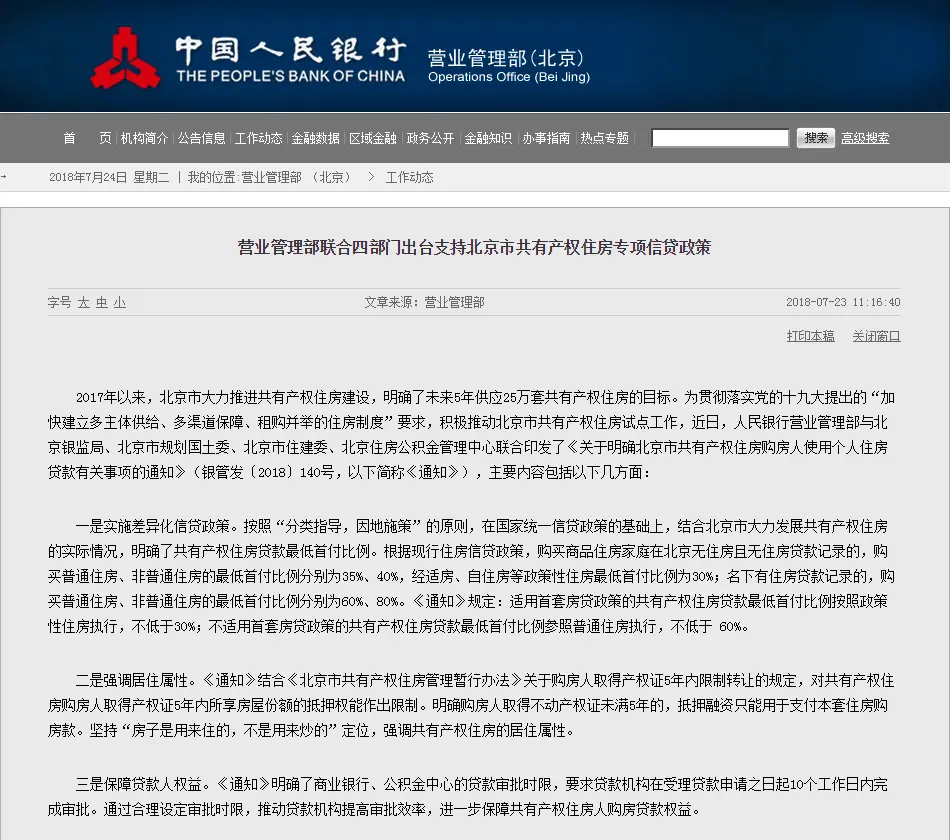Click the 关闭窗口 close window link
This screenshot has width=952, height=840.
tap(876, 336)
